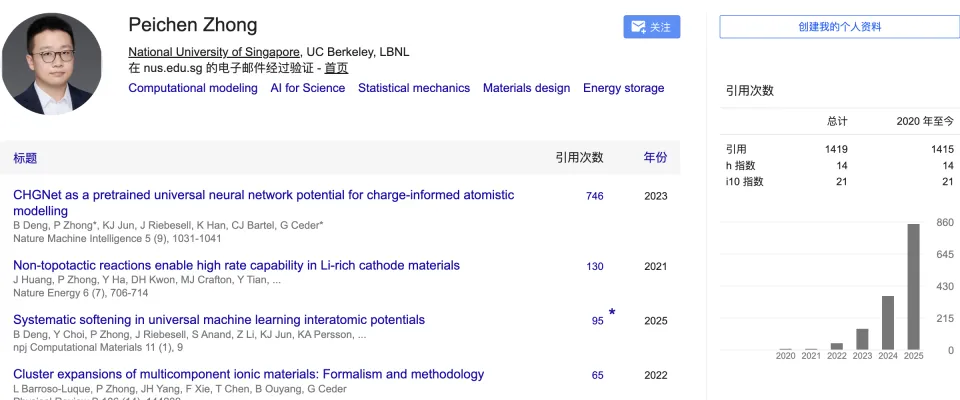Sort publications by 标题 column header
The height and width of the screenshot is (400, 960).
pos(25,158)
